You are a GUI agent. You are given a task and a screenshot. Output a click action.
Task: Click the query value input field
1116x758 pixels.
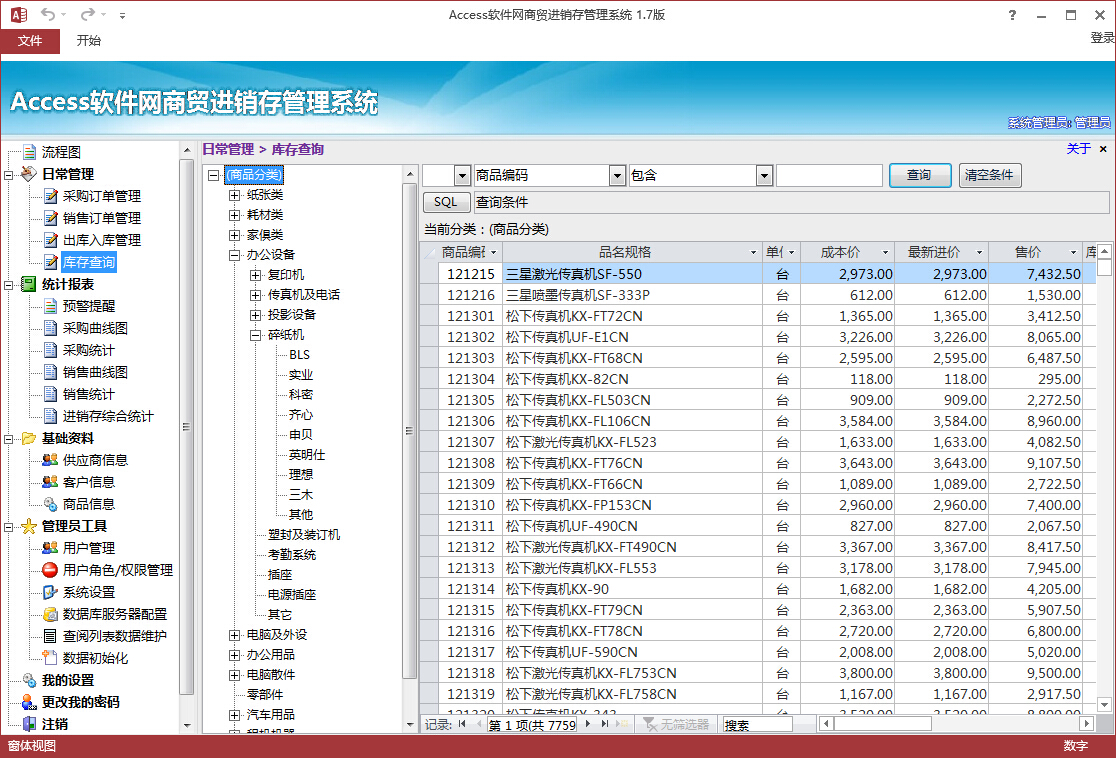click(829, 175)
